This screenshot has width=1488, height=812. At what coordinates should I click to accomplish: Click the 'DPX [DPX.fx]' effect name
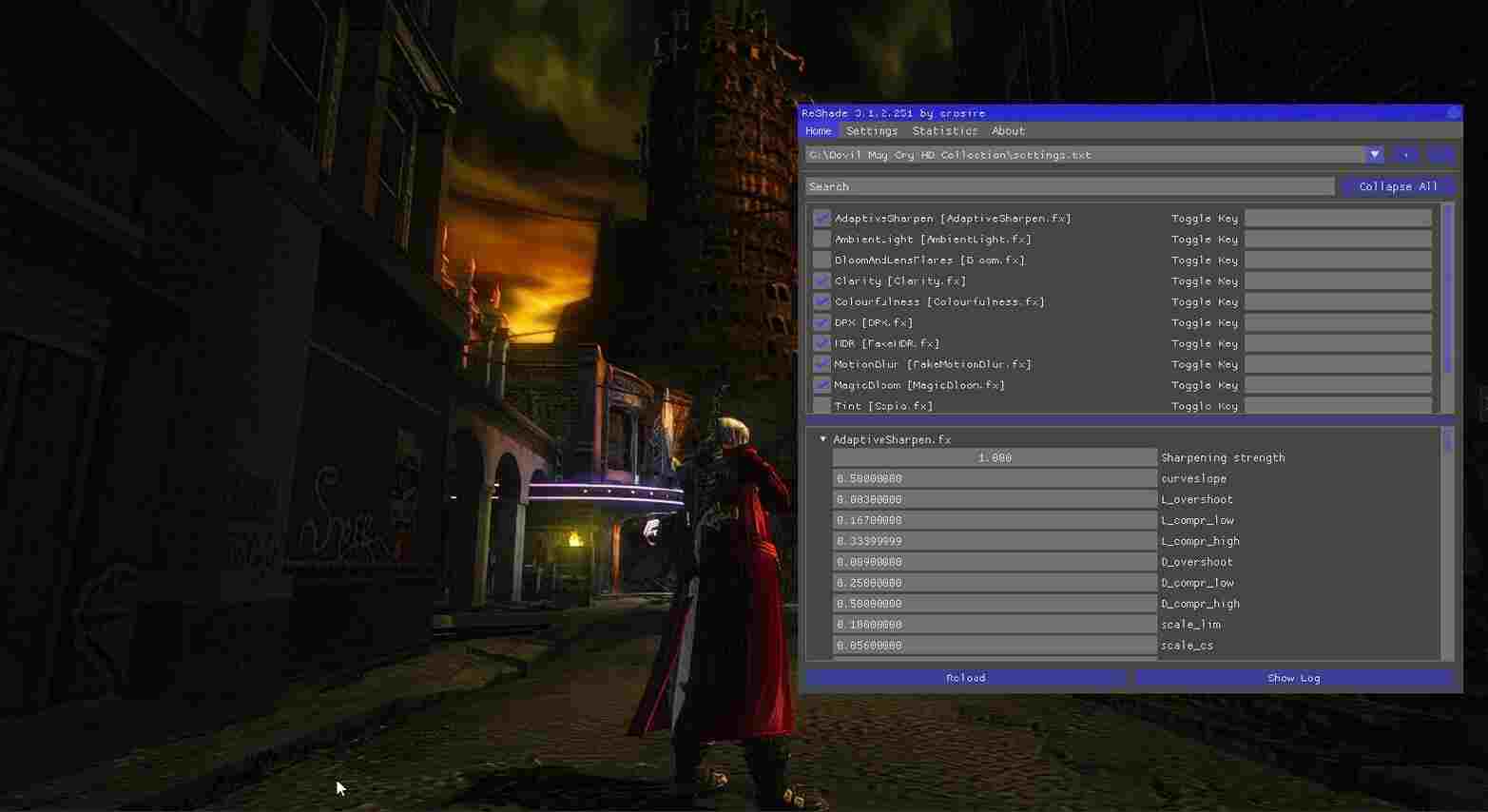[874, 323]
